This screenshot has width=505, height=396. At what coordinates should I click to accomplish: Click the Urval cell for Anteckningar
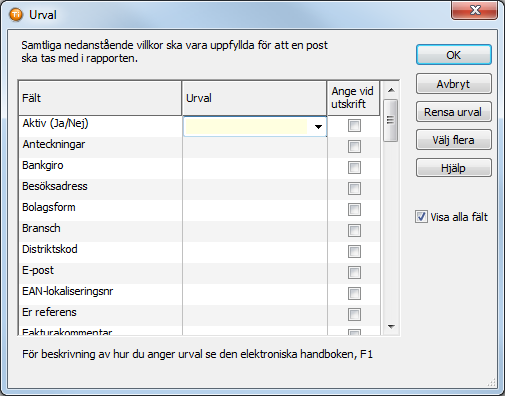pos(255,147)
